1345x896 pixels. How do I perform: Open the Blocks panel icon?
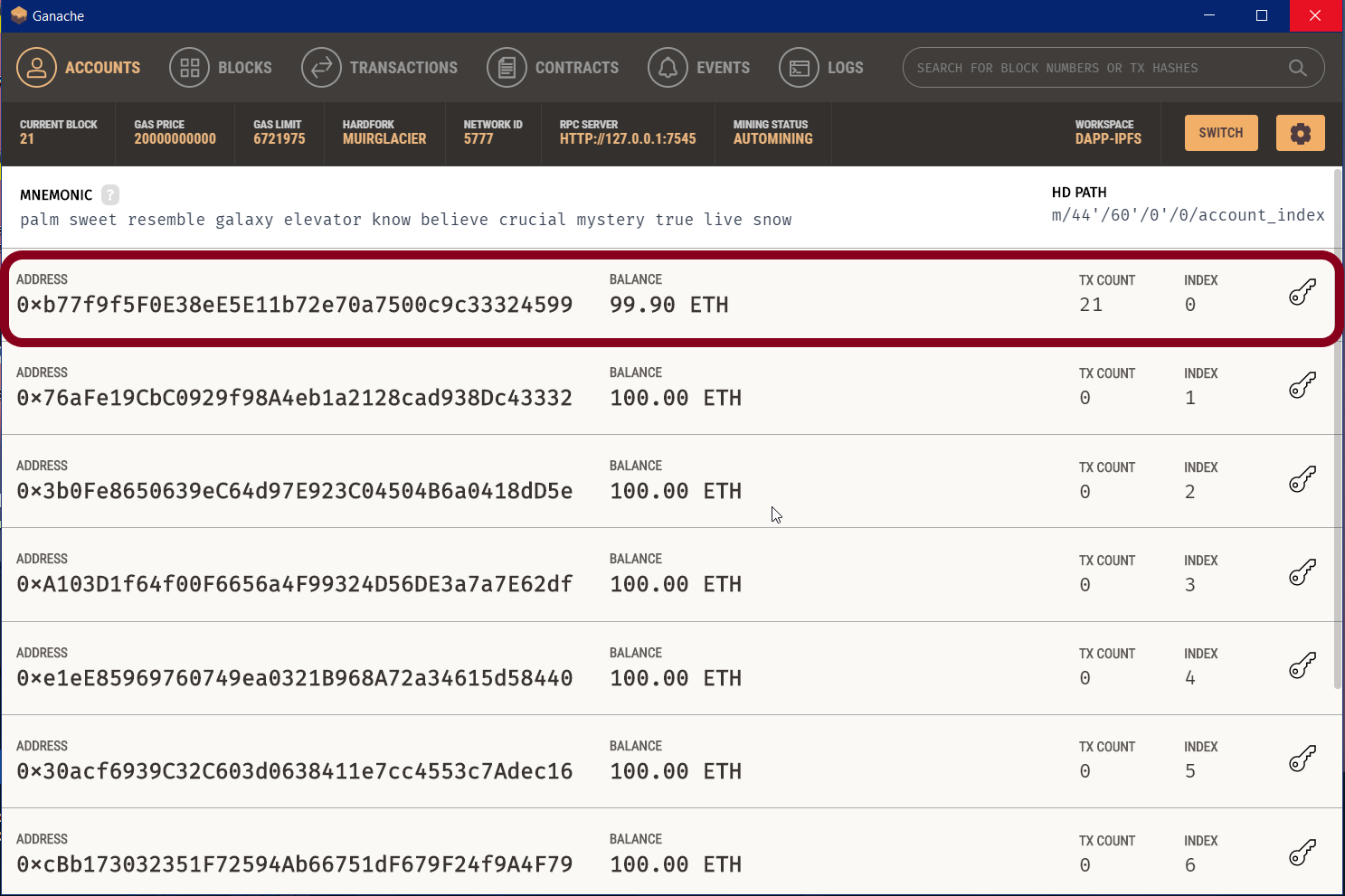tap(189, 67)
